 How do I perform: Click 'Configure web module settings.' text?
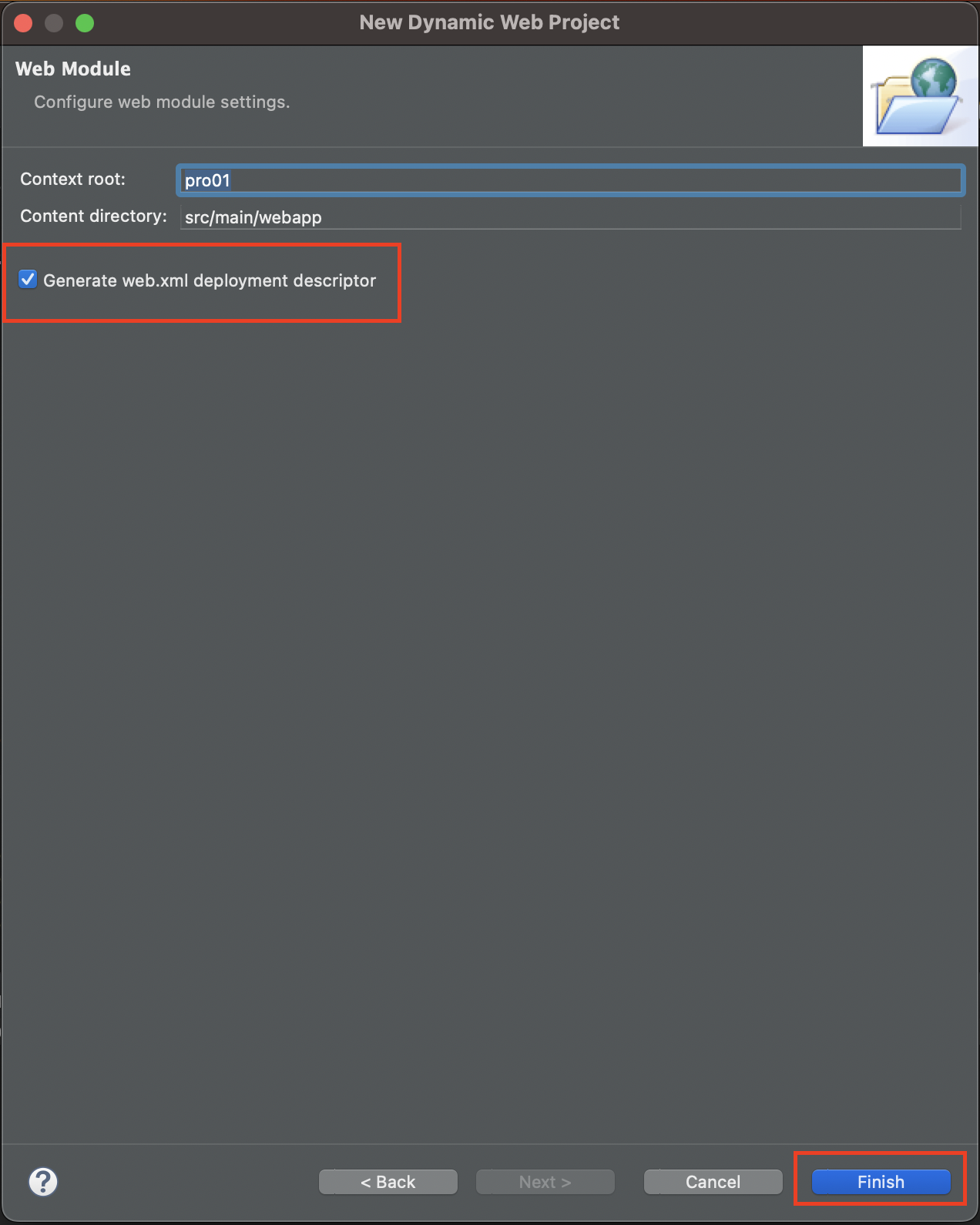162,102
